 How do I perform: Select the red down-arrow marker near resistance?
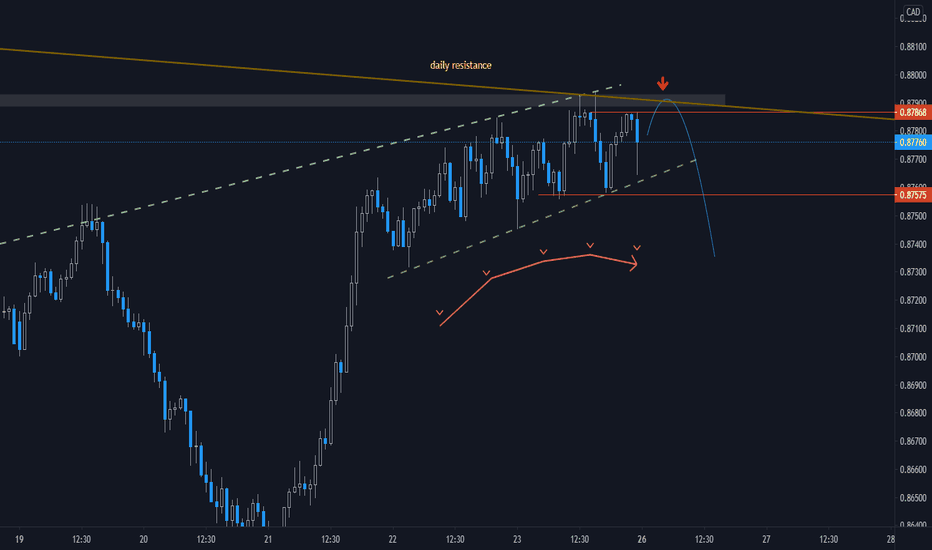(663, 83)
